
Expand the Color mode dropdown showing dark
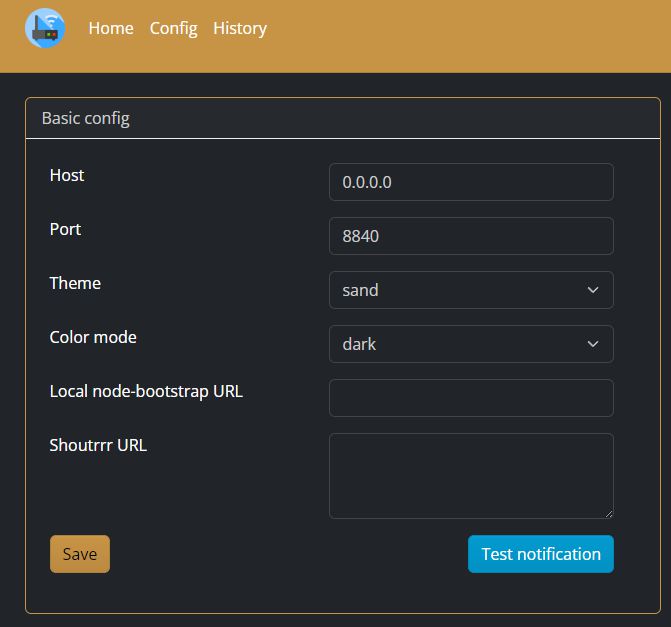click(460, 344)
